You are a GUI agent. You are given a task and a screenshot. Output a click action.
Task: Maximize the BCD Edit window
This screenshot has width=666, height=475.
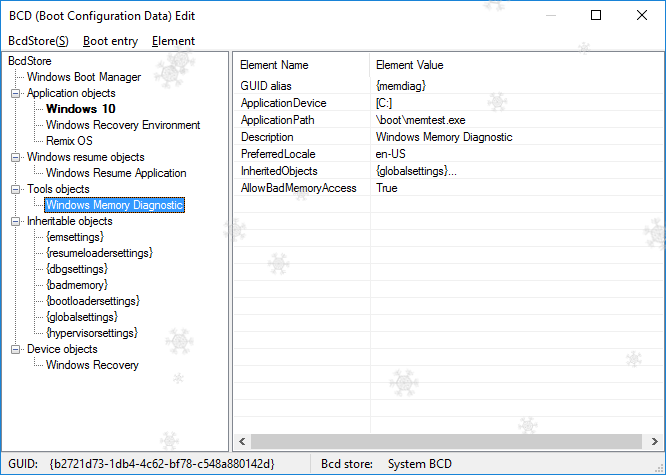click(x=596, y=15)
